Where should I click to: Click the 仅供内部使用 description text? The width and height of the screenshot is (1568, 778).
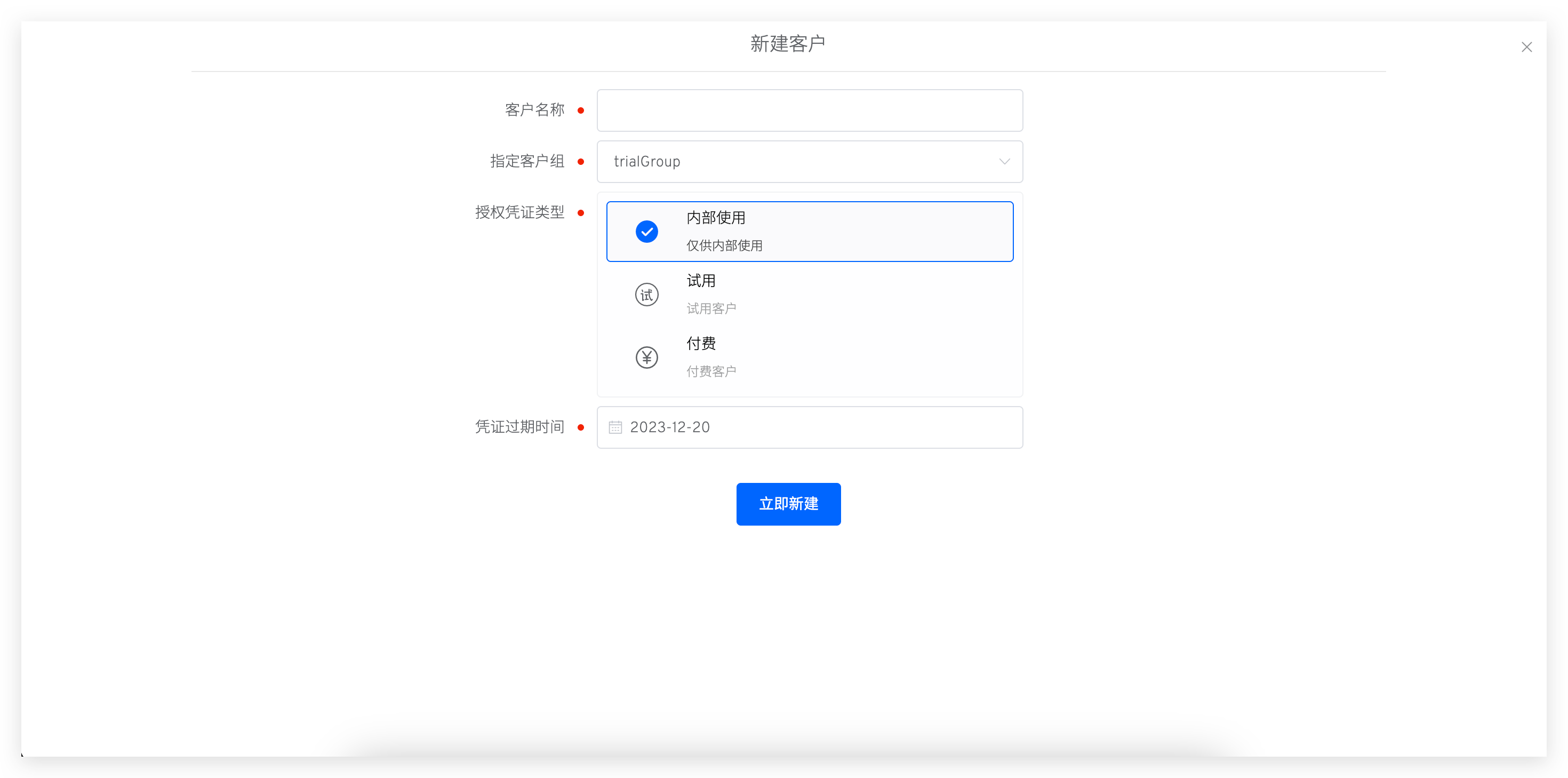(x=724, y=245)
